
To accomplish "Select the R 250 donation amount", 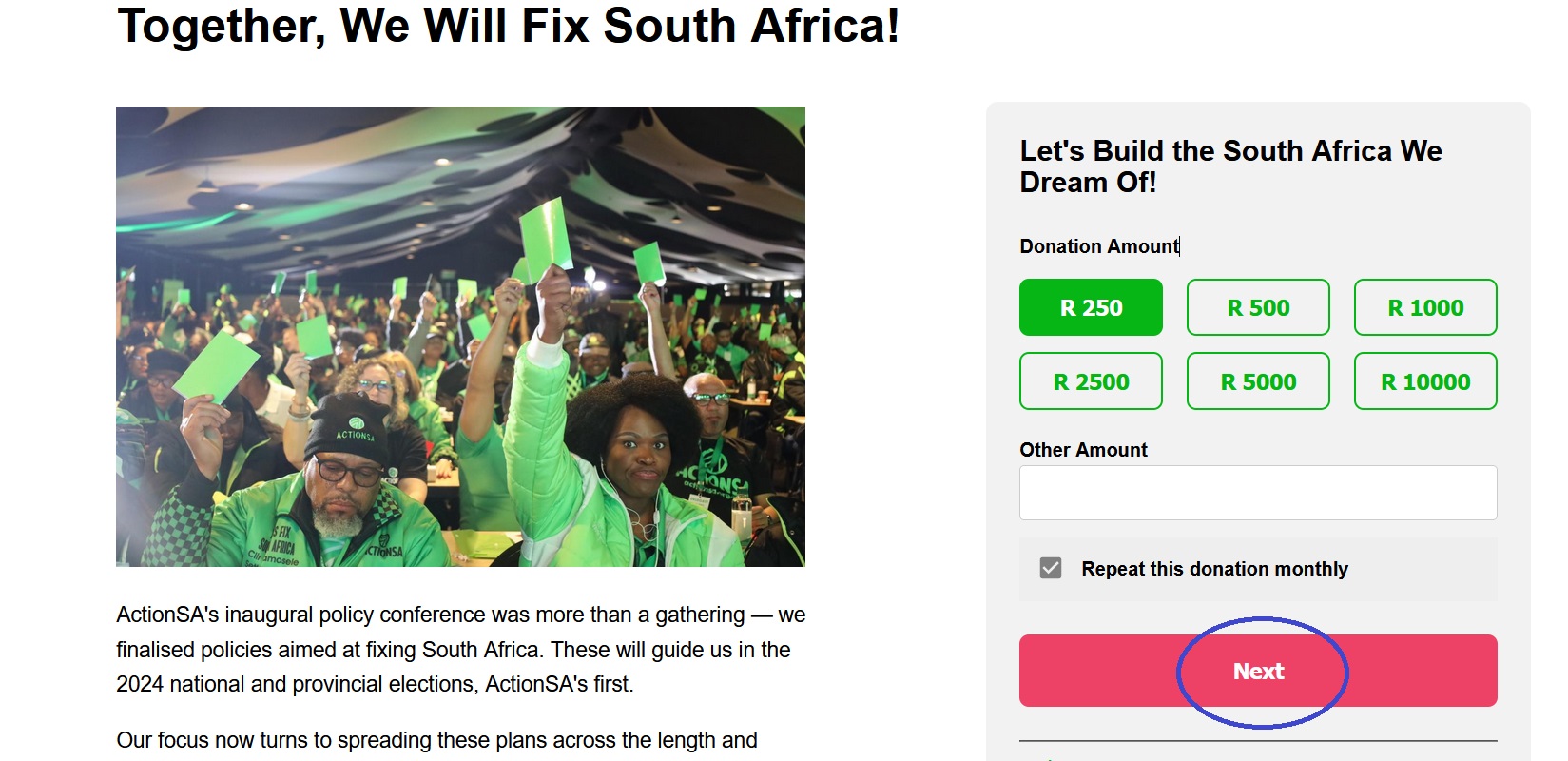I will coord(1091,307).
